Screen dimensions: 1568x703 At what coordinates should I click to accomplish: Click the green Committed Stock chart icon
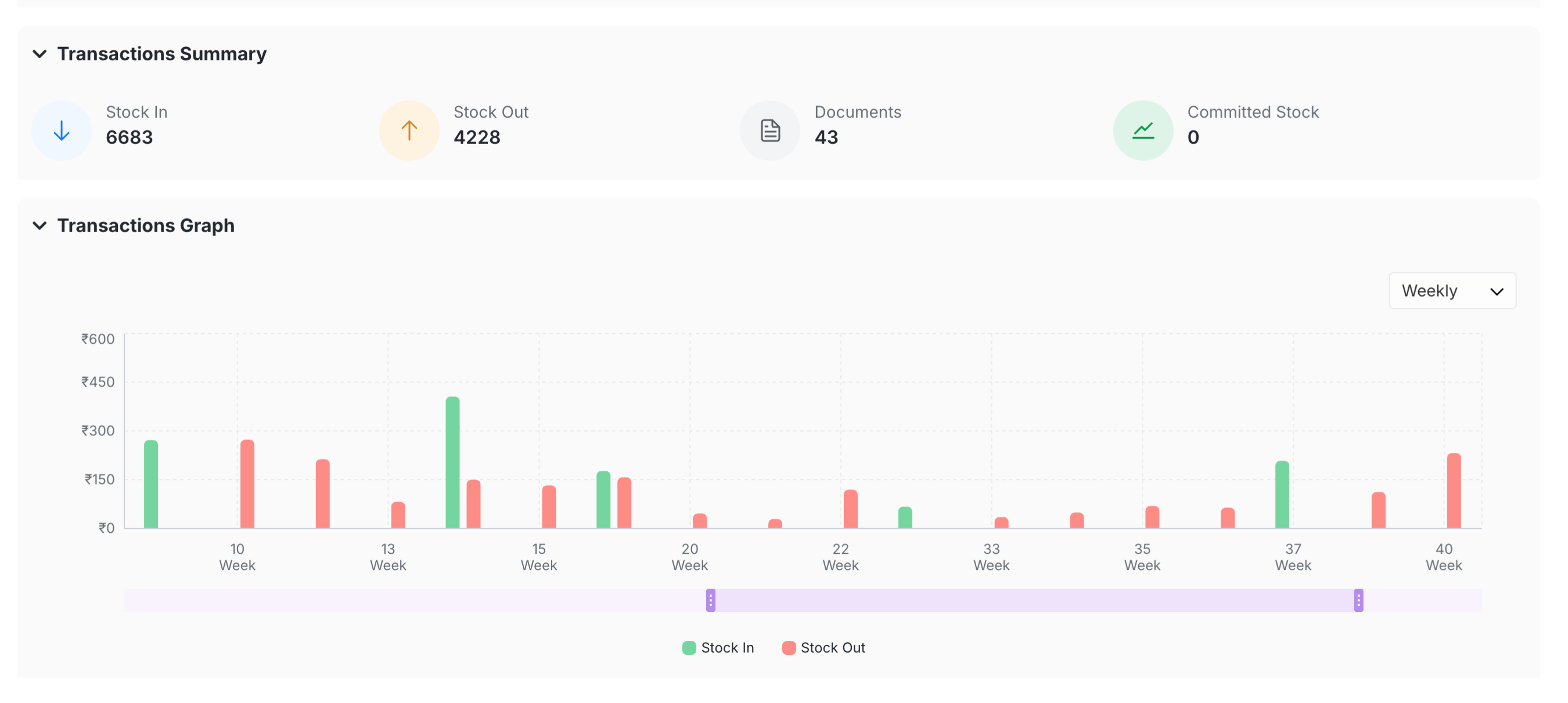click(x=1142, y=130)
